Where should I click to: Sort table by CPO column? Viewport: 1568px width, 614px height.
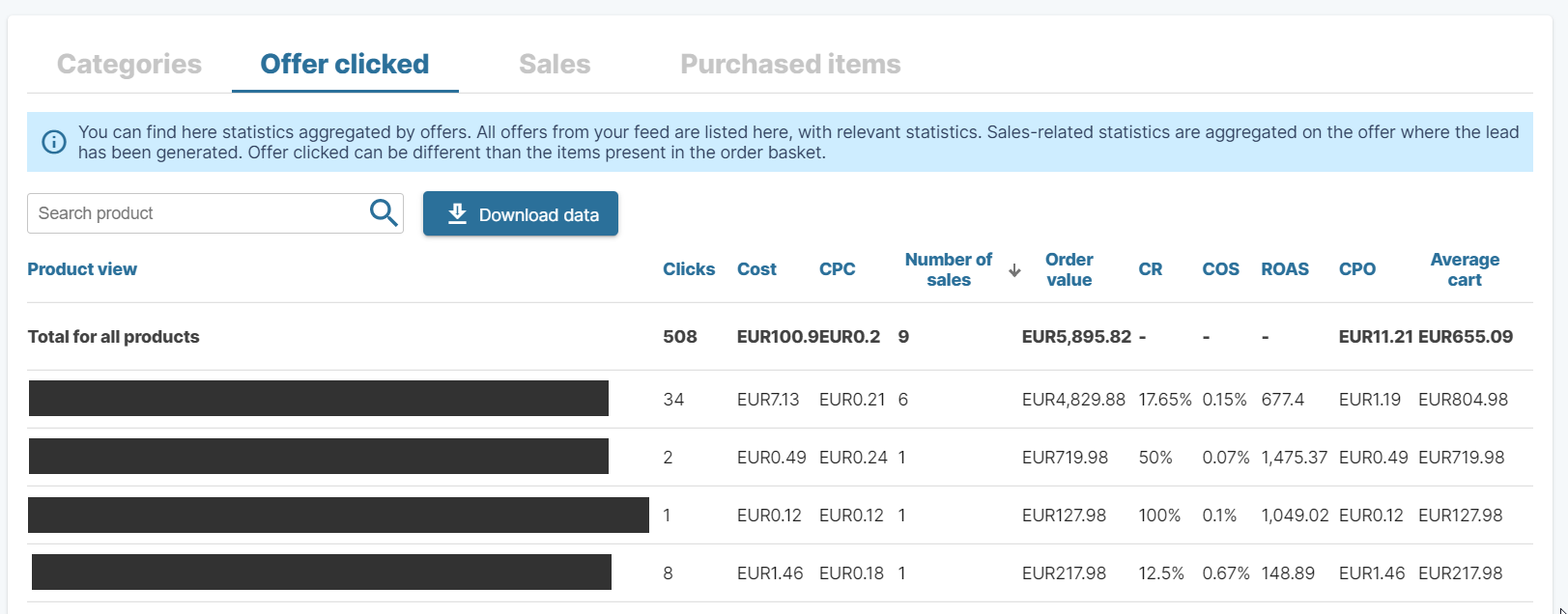(x=1356, y=269)
